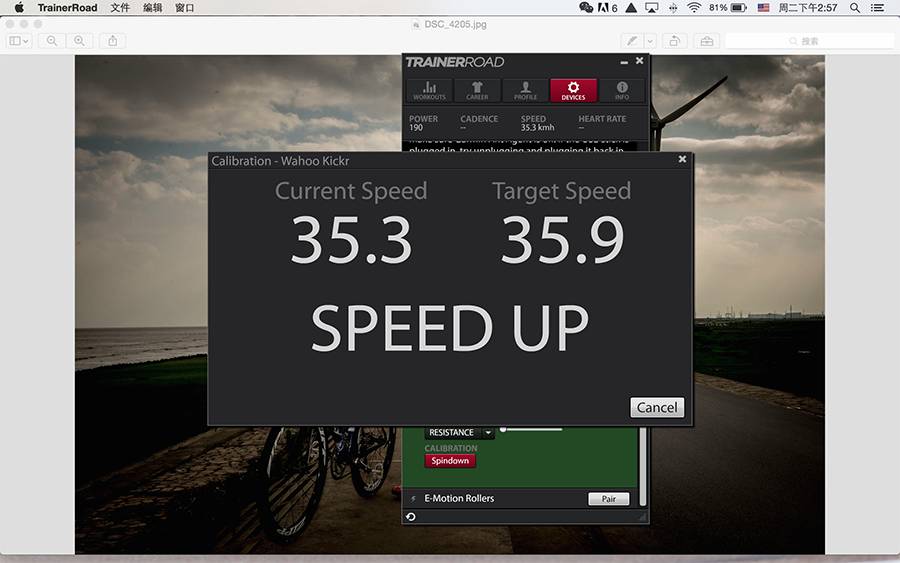Click the Cadence readout
This screenshot has width=900, height=563.
click(x=479, y=123)
